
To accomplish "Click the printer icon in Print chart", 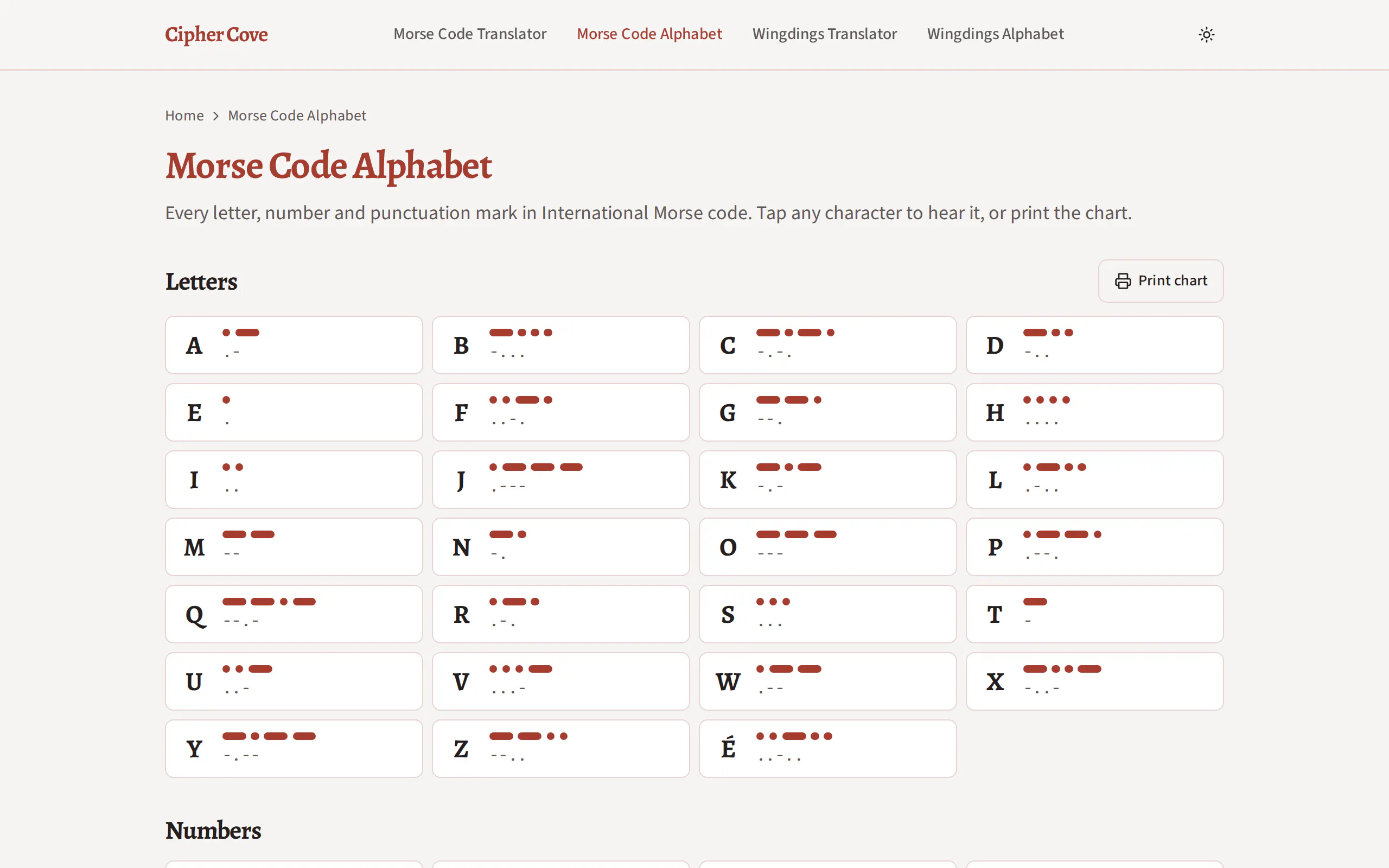I will click(1123, 280).
